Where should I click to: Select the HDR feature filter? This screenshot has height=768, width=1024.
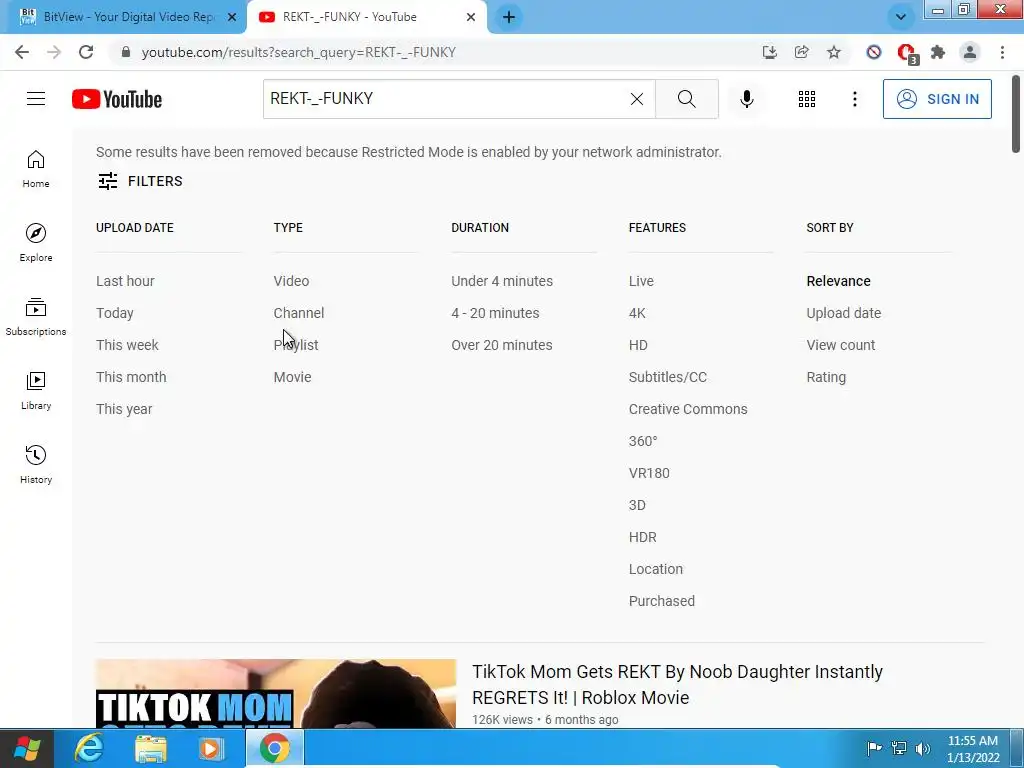642,537
